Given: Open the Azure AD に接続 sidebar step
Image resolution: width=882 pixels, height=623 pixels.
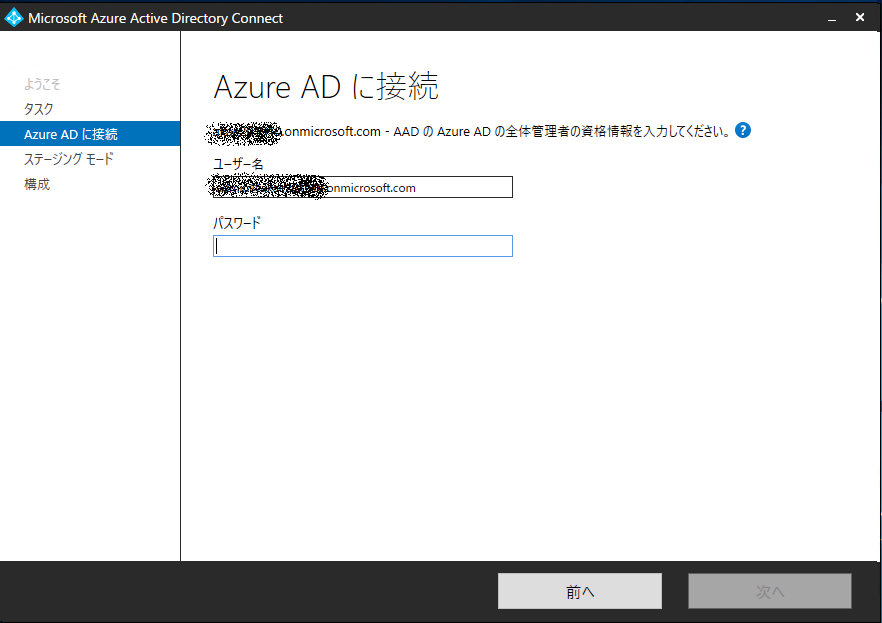Looking at the screenshot, I should tap(90, 134).
